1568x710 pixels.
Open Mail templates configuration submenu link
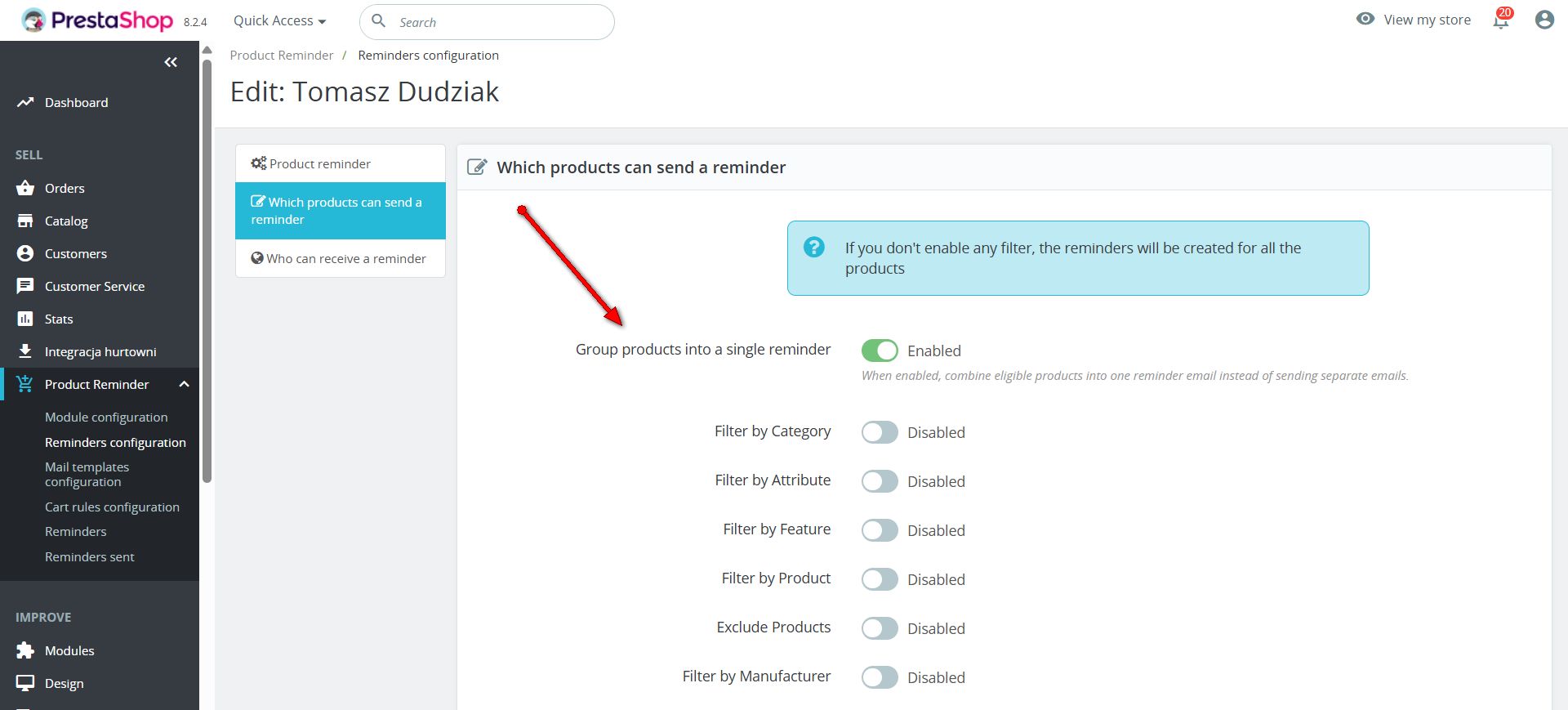click(x=87, y=474)
